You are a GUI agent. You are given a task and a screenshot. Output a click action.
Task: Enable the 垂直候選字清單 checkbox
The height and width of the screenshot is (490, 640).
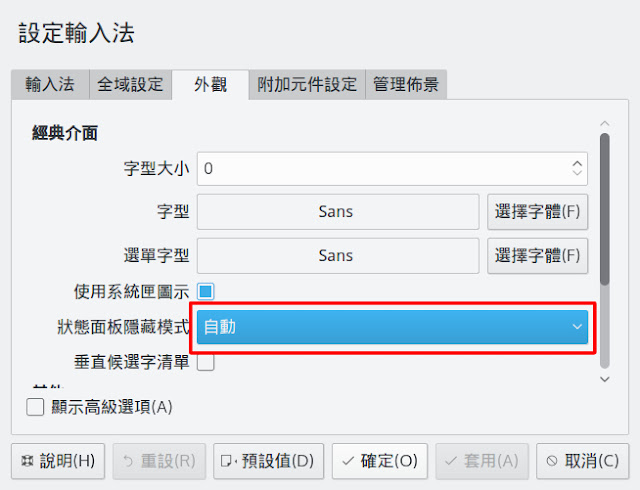[206, 362]
